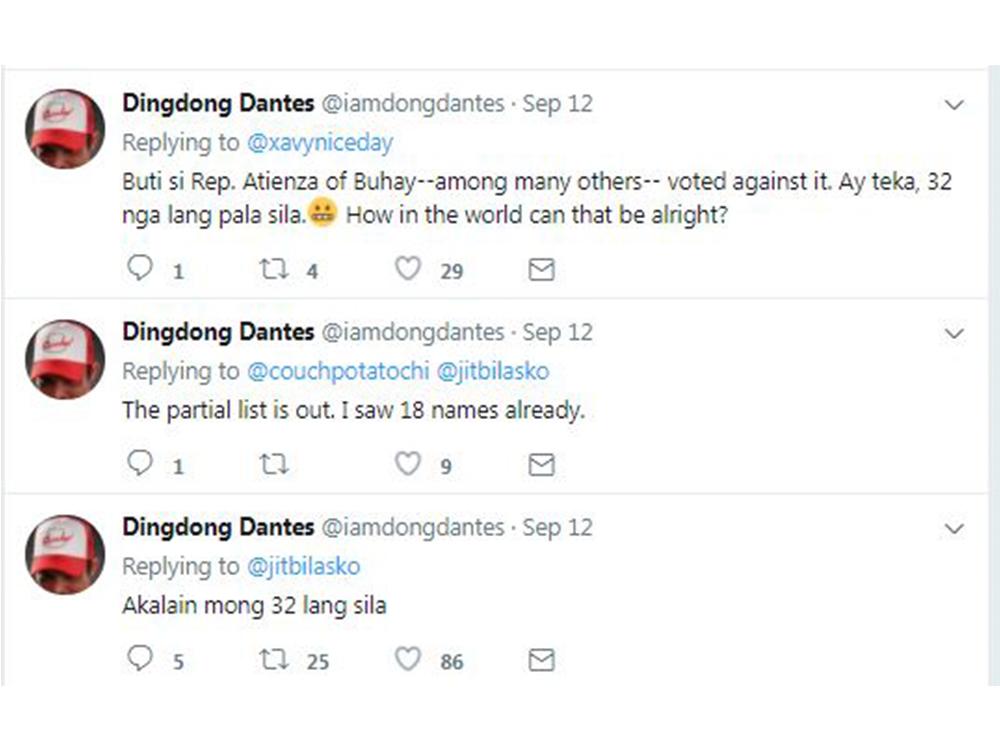
Task: Send Rep. Atienza tweet via direct message
Action: point(541,269)
